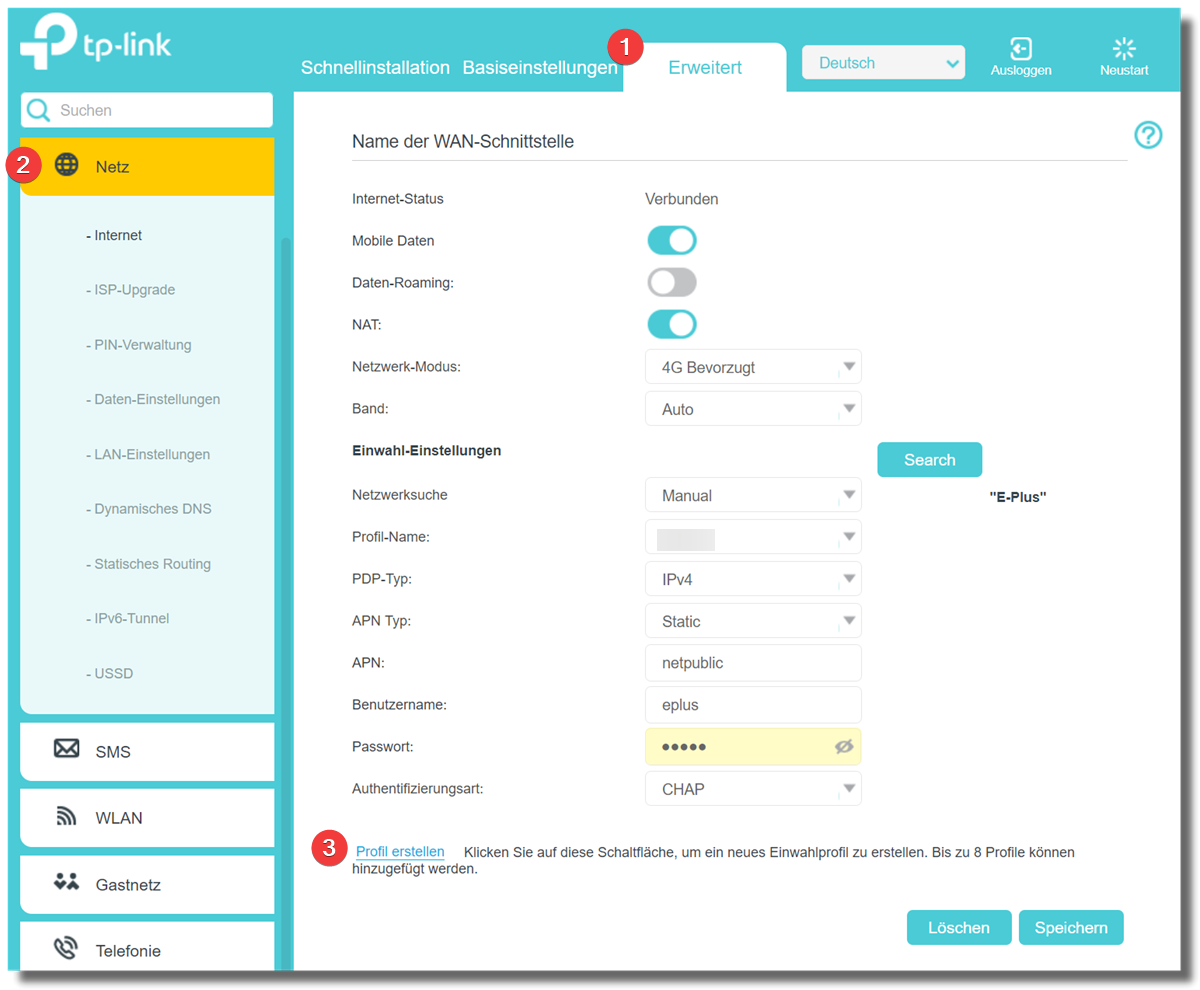Open the help question mark icon
The height and width of the screenshot is (990, 1200).
click(x=1148, y=135)
